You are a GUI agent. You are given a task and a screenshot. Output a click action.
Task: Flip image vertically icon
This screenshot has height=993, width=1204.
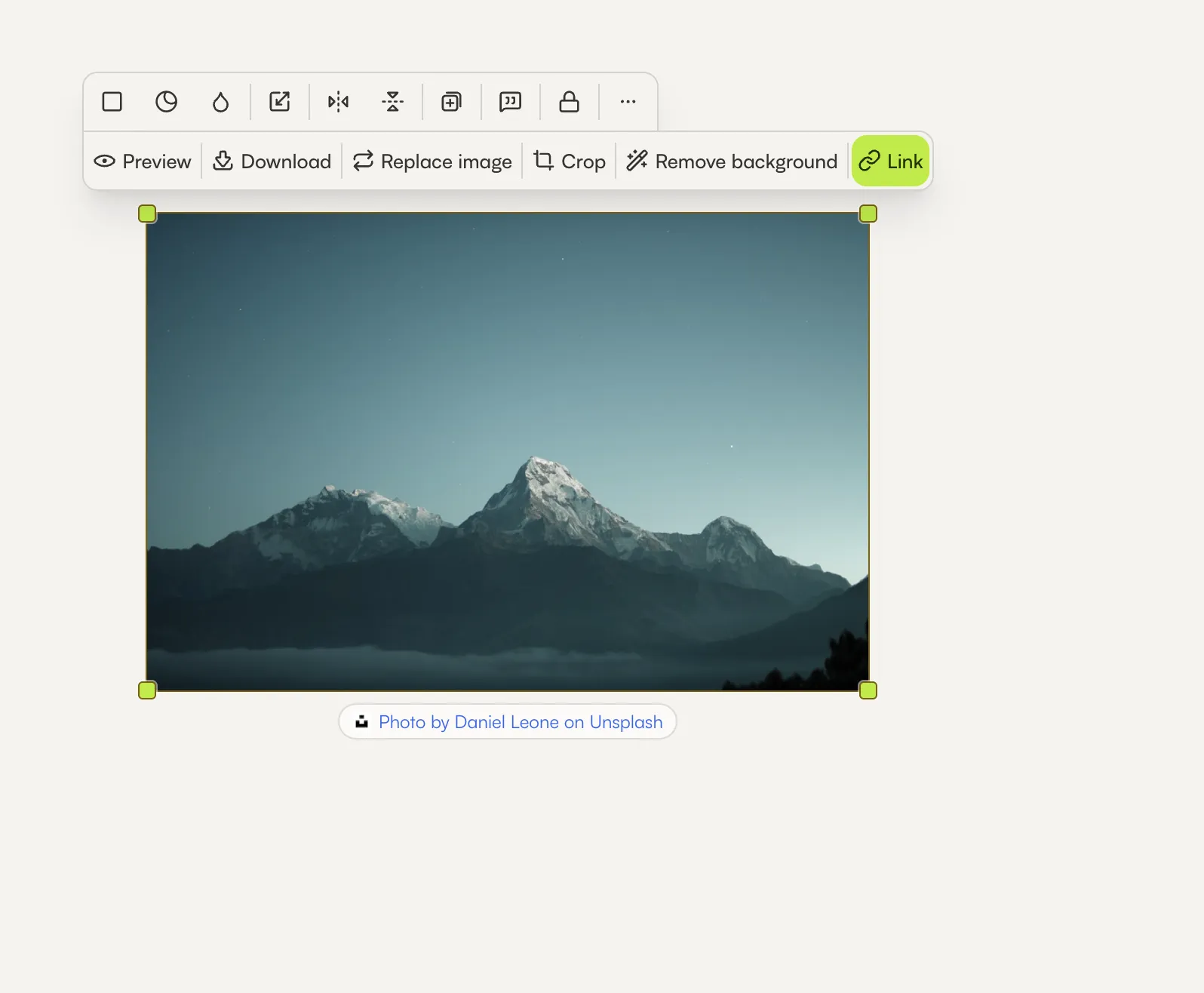393,102
